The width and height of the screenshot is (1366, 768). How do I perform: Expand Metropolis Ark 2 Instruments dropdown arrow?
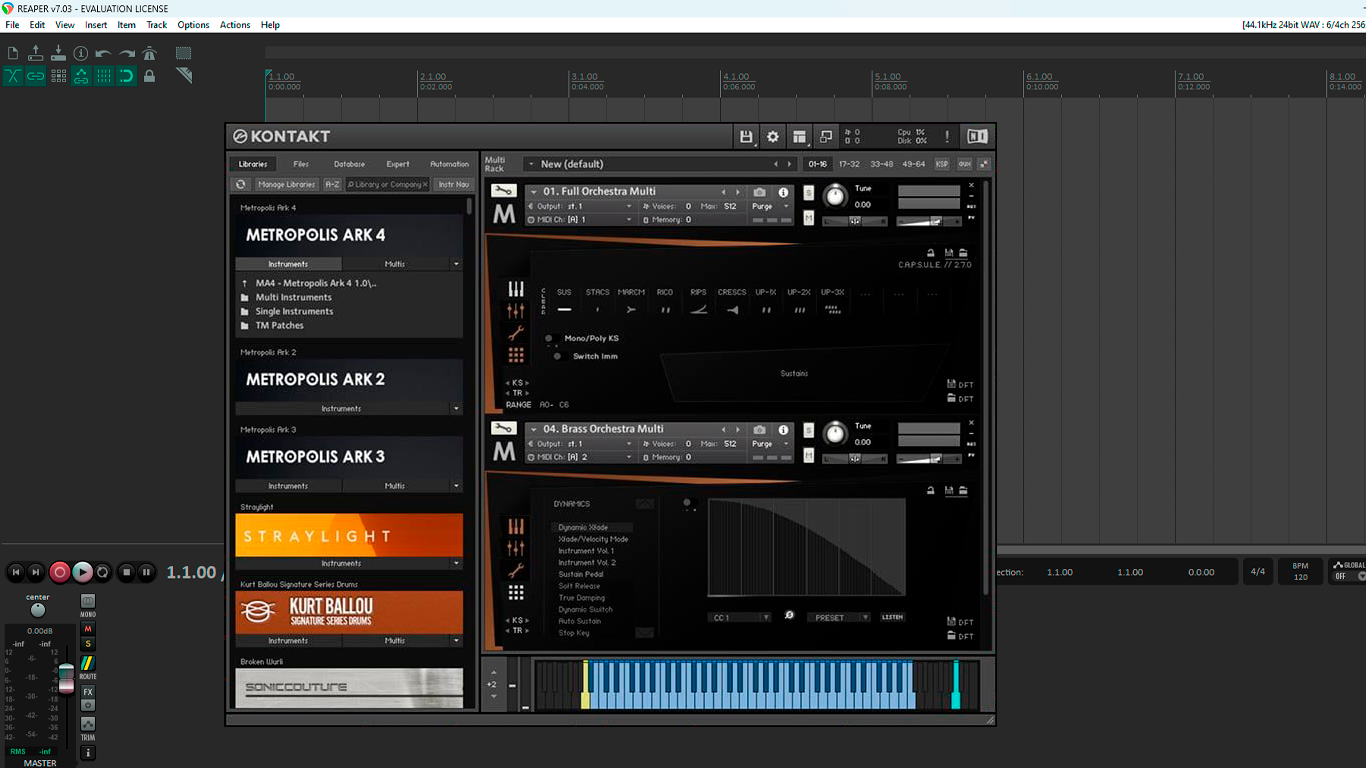click(457, 408)
